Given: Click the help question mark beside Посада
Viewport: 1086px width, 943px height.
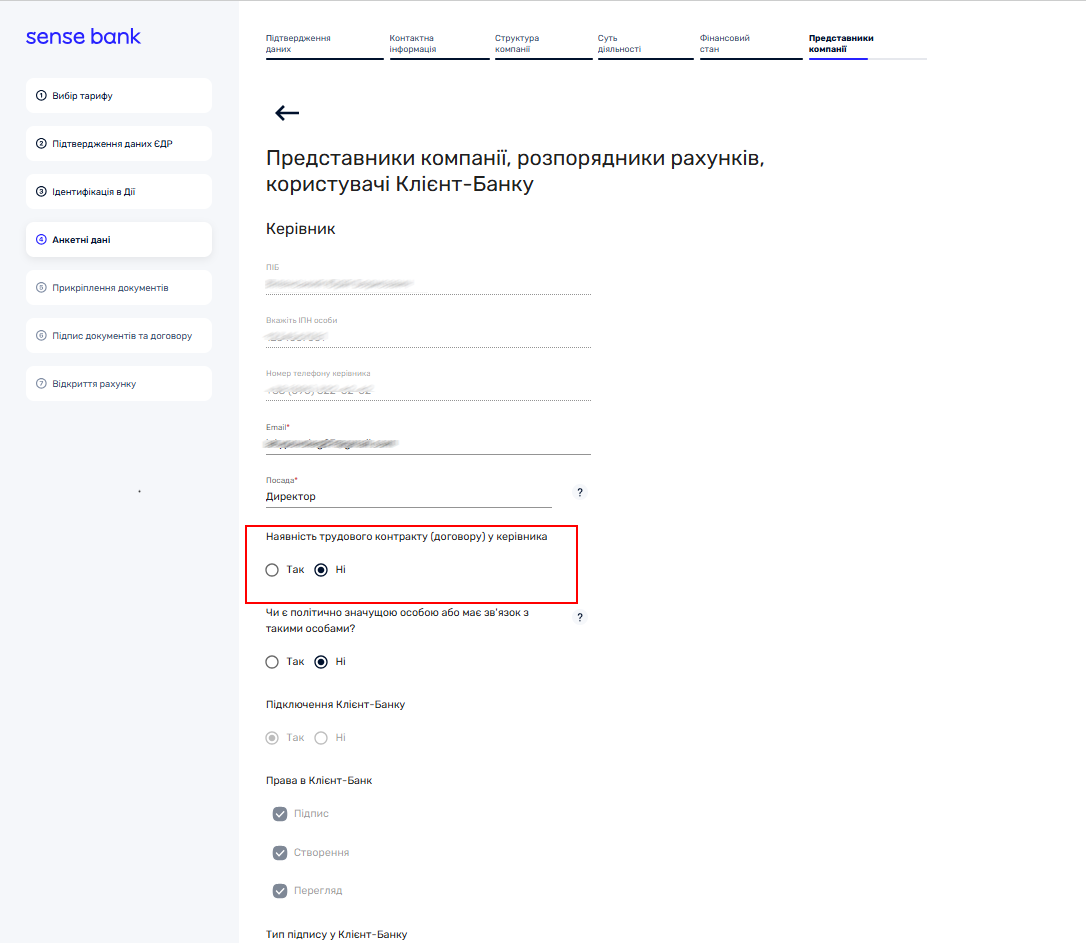Looking at the screenshot, I should [580, 492].
